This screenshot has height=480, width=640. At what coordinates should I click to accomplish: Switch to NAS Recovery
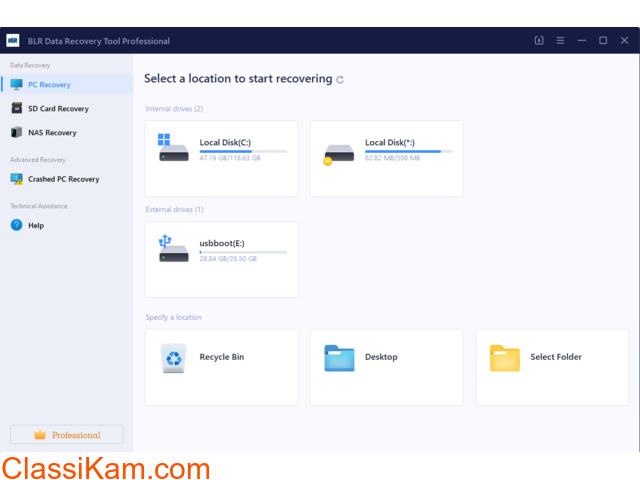click(67, 133)
